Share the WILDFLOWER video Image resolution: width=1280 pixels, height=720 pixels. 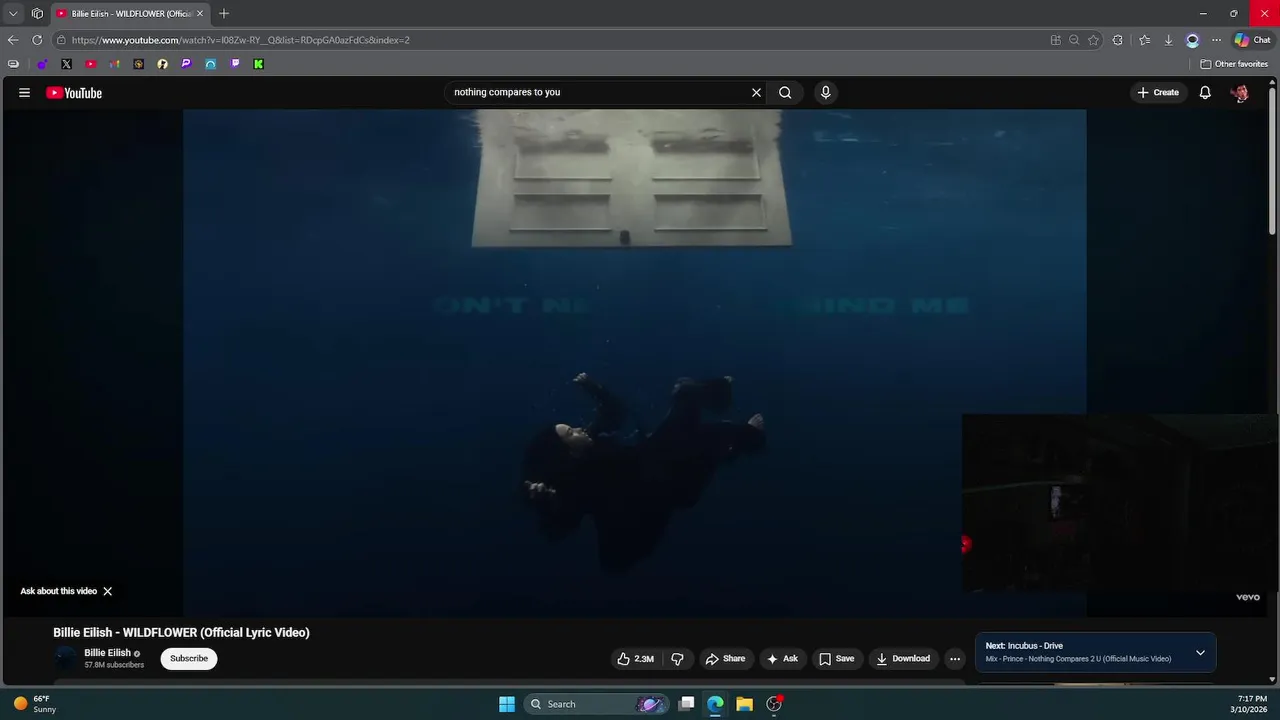coord(725,658)
